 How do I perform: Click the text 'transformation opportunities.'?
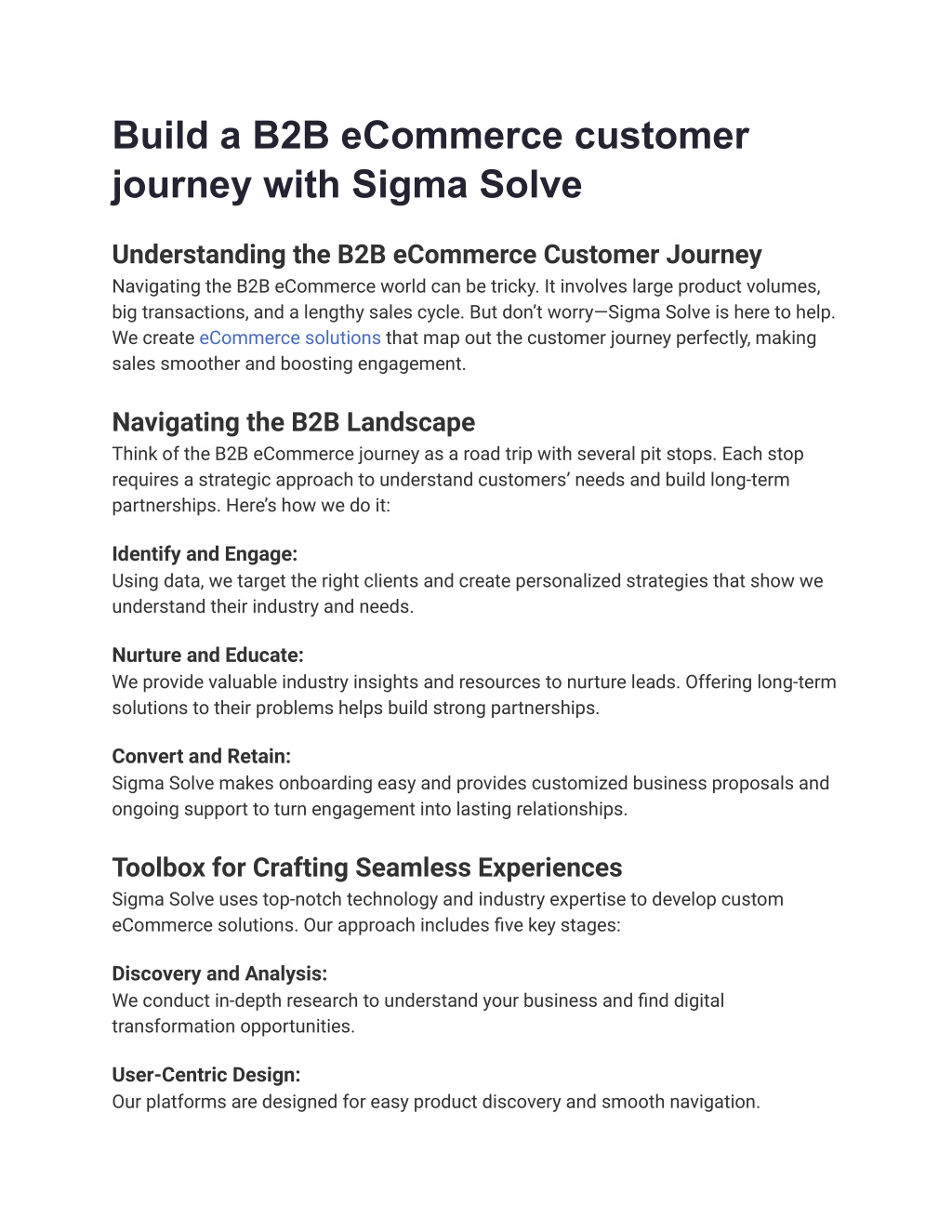pyautogui.click(x=233, y=1027)
